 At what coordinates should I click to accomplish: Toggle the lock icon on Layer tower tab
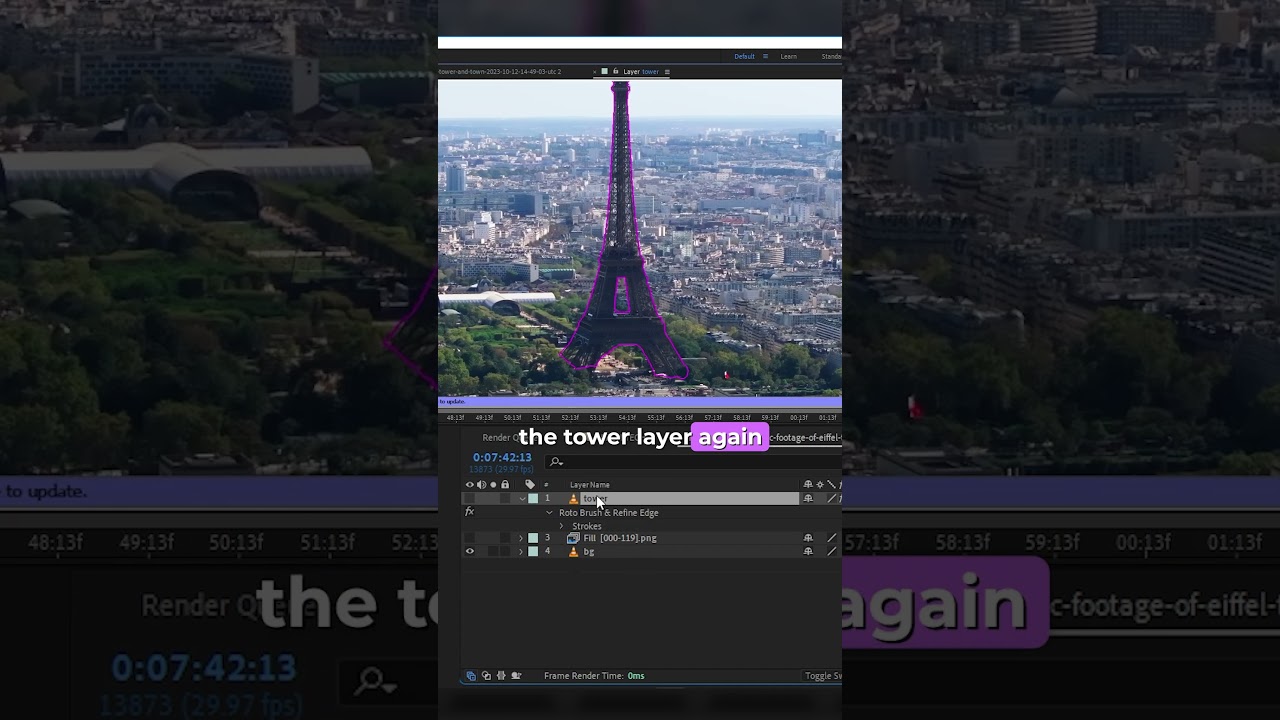(x=615, y=72)
